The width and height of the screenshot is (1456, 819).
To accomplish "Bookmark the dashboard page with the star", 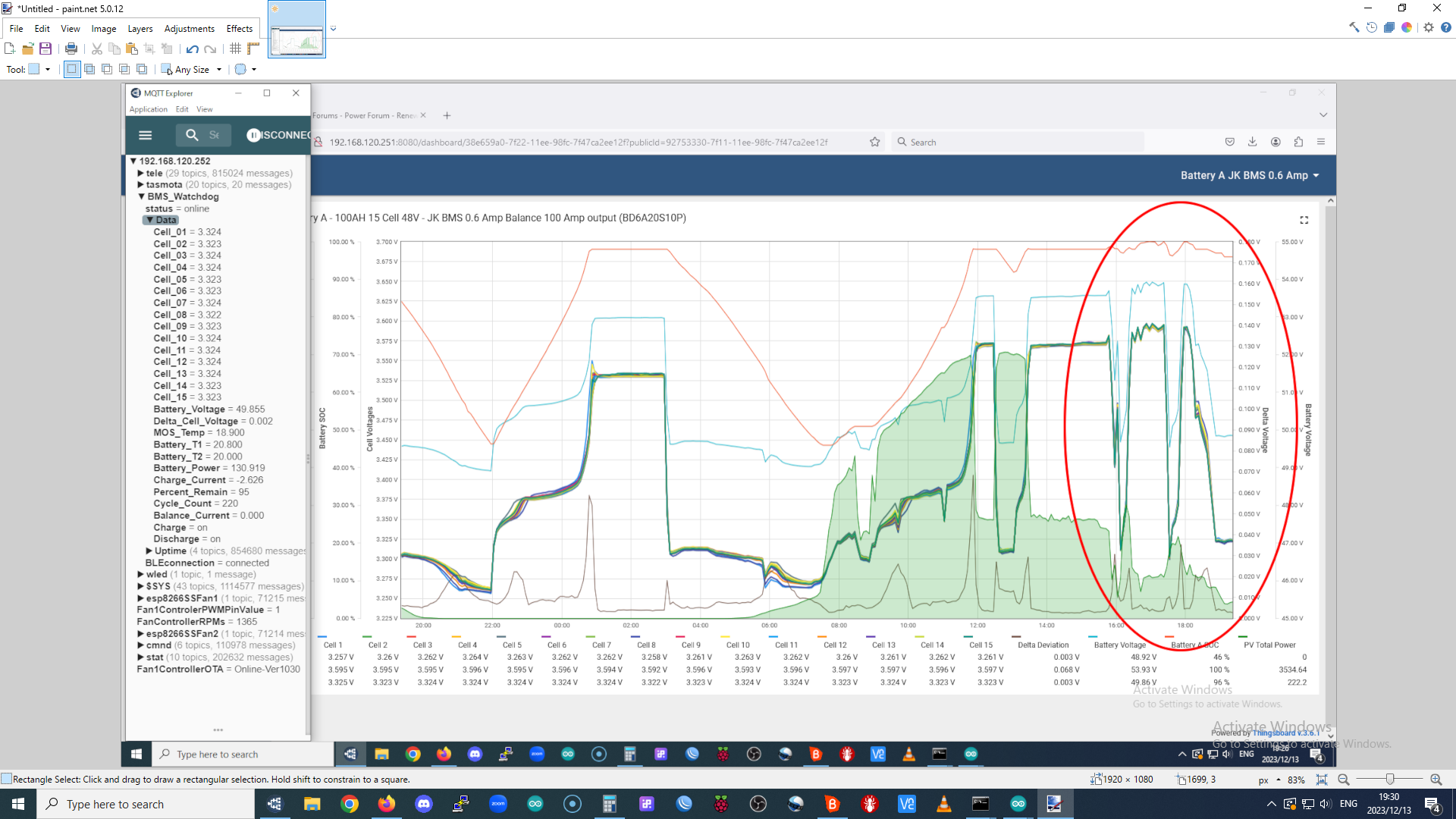I will pyautogui.click(x=874, y=141).
